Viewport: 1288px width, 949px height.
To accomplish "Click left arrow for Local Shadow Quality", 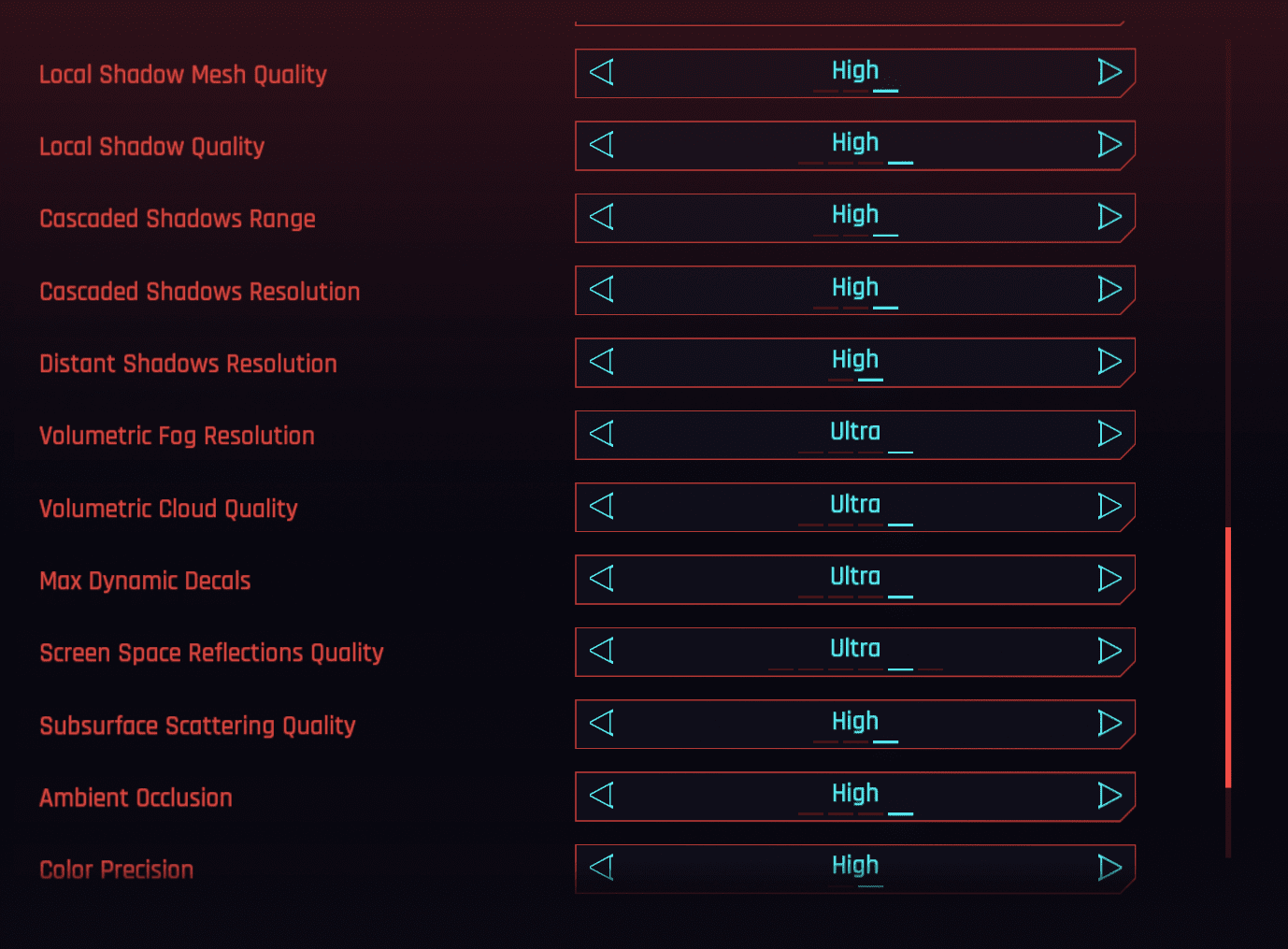I will point(602,144).
